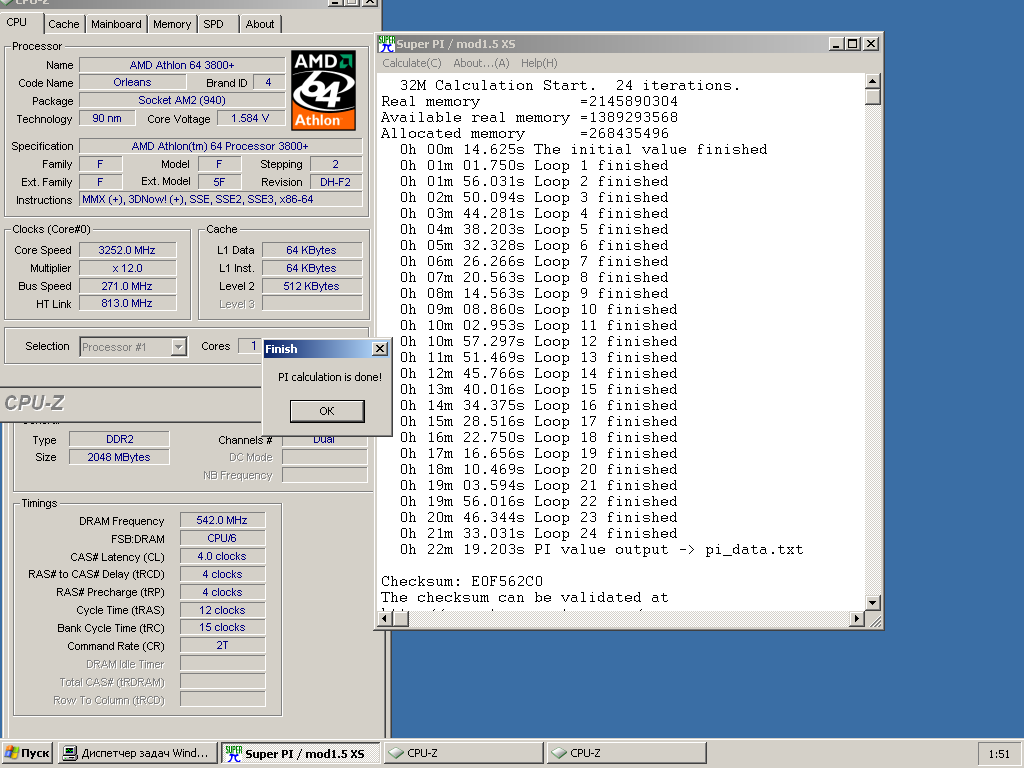
Task: Open the Пуск start menu
Action: 27,753
